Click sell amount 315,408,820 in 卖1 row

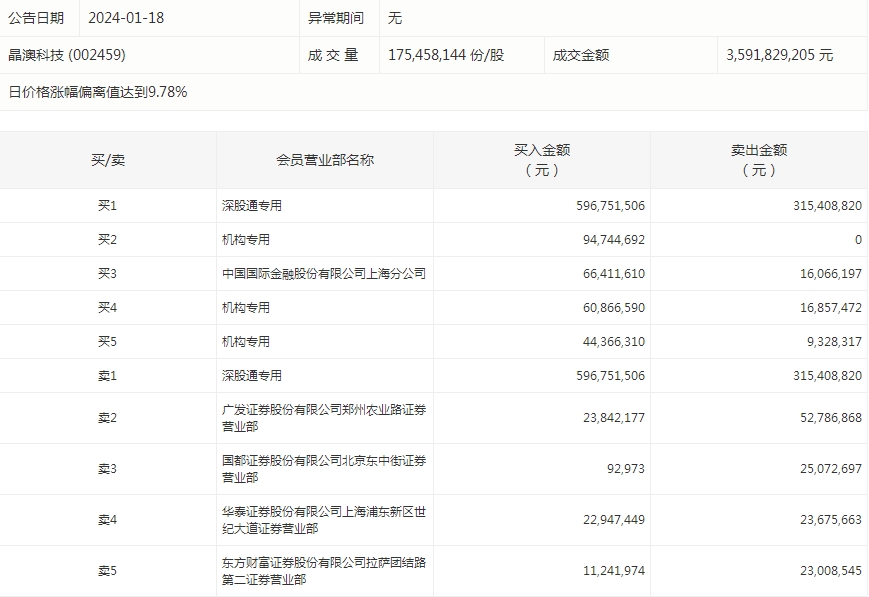[x=827, y=376]
